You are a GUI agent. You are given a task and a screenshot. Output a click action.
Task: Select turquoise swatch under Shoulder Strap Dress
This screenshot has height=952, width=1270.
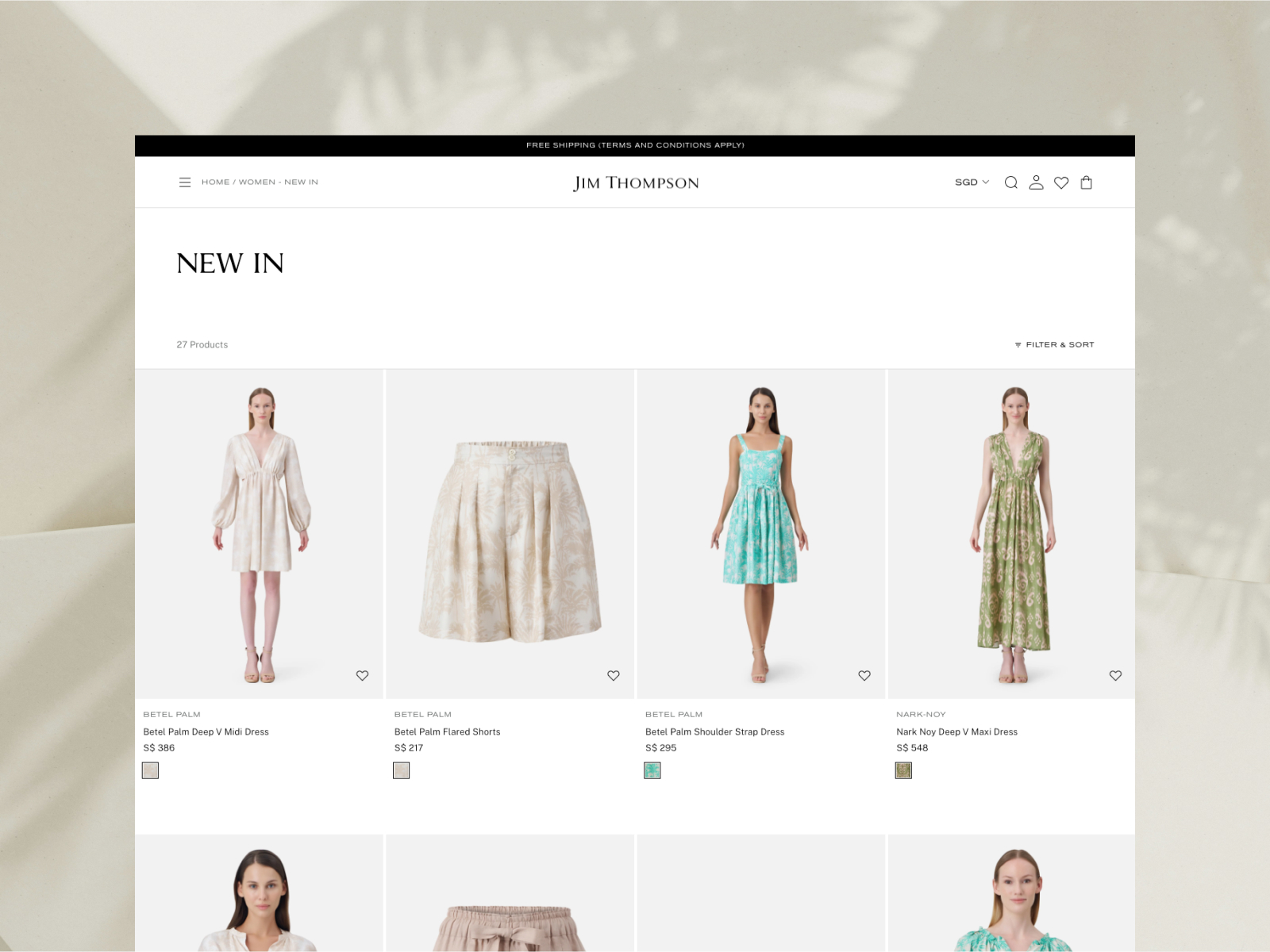click(652, 770)
